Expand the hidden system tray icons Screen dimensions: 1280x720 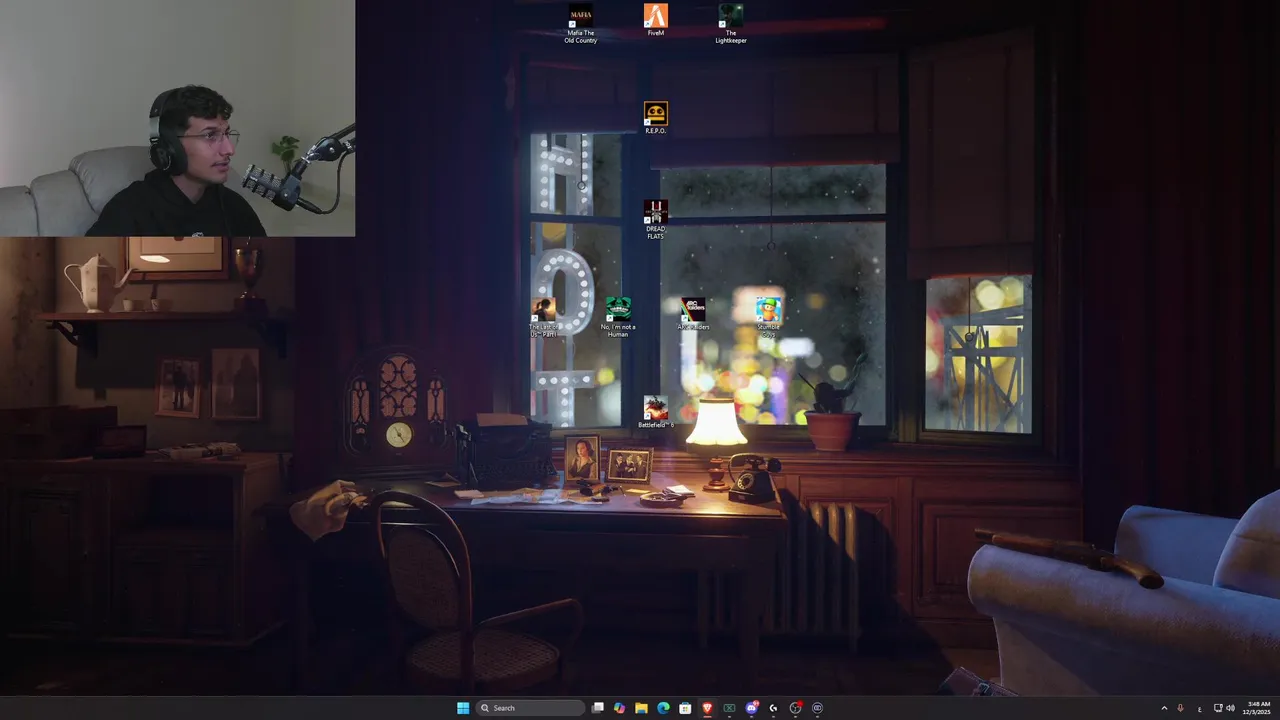tap(1164, 708)
